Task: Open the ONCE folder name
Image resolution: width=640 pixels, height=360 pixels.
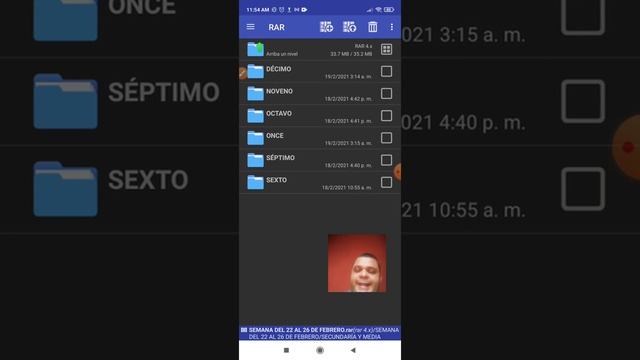Action: [275, 135]
